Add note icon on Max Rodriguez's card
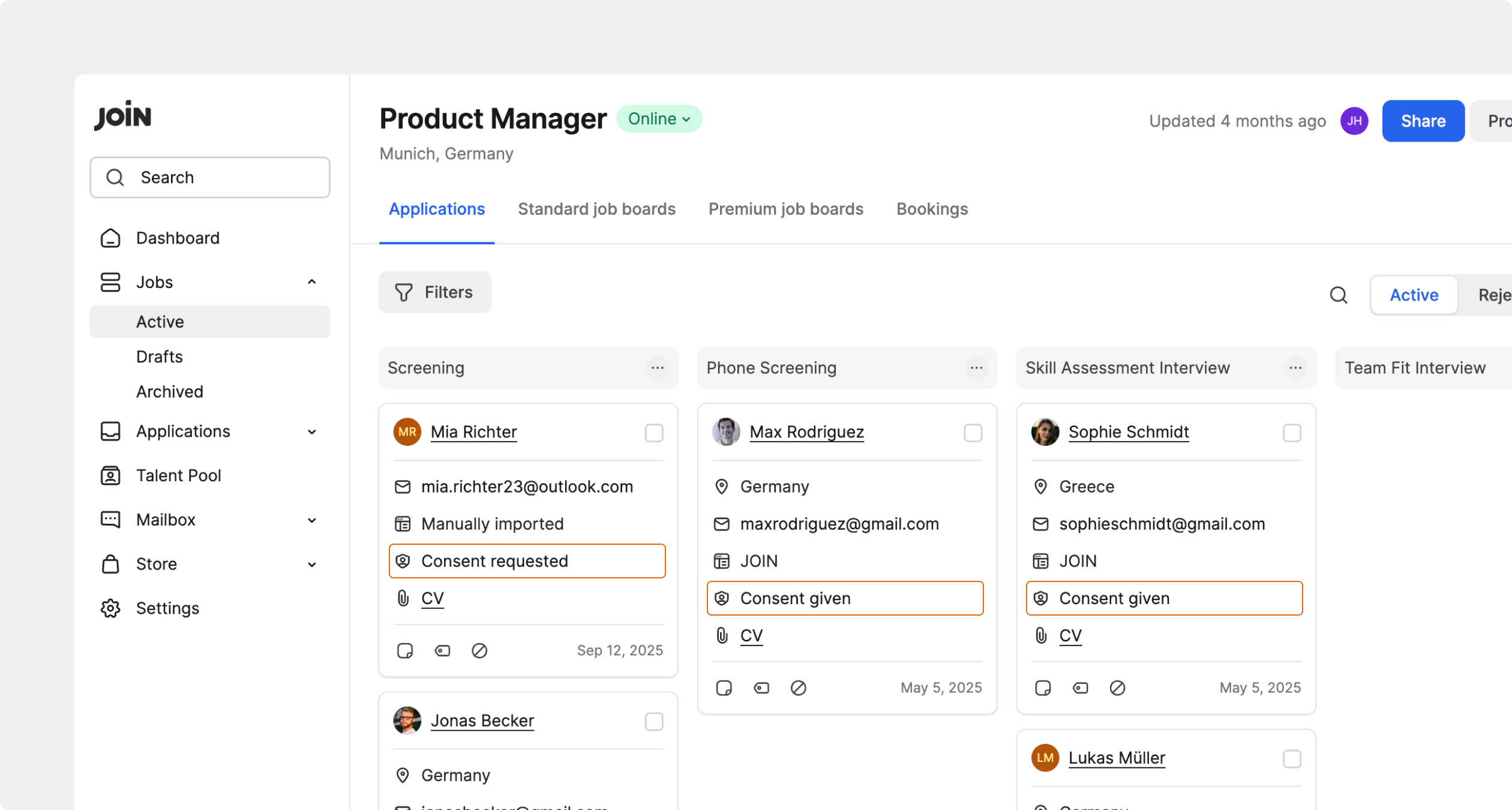Viewport: 1512px width, 810px height. point(724,688)
